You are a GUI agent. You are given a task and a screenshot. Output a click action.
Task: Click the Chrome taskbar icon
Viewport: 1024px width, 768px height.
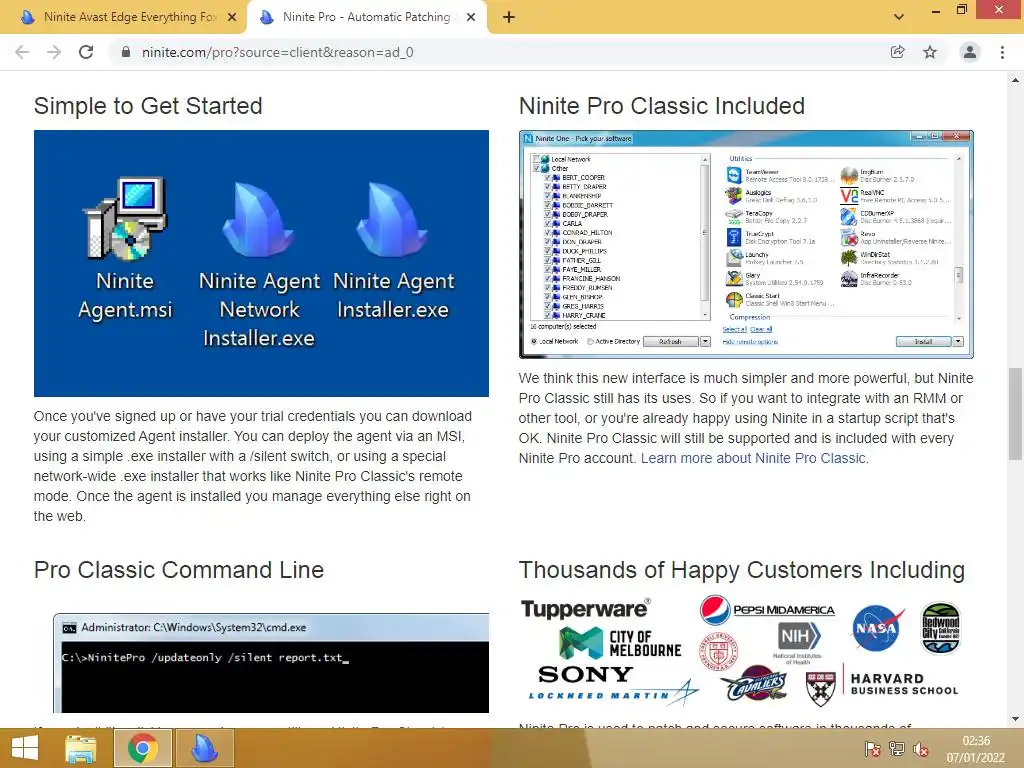(x=143, y=748)
